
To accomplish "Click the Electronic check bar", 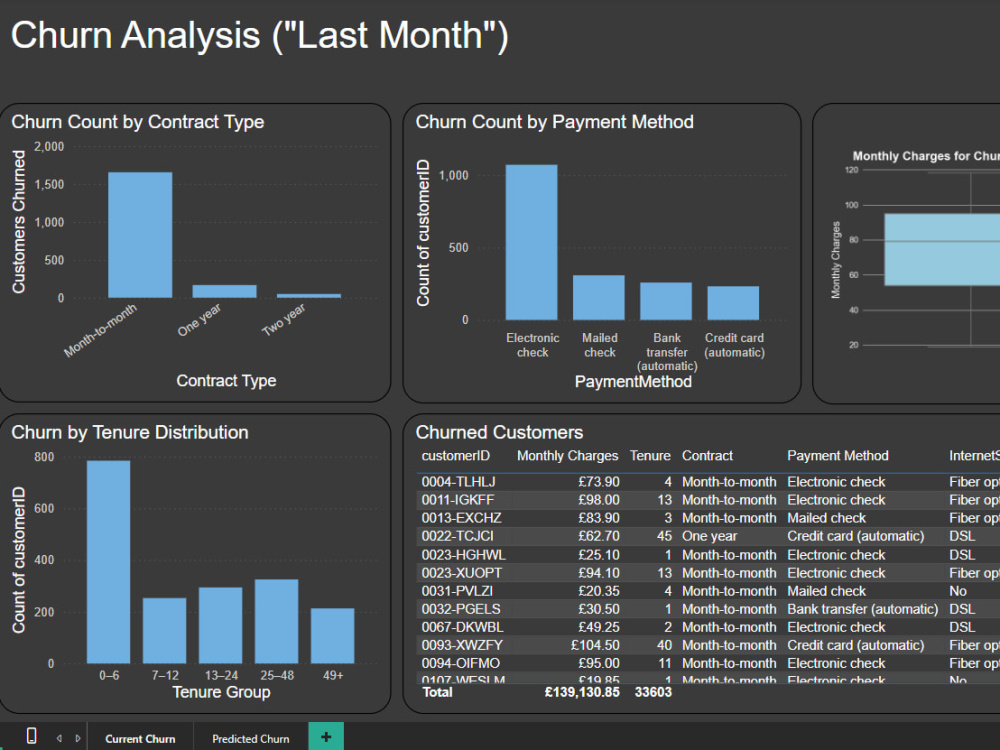I will pos(532,245).
